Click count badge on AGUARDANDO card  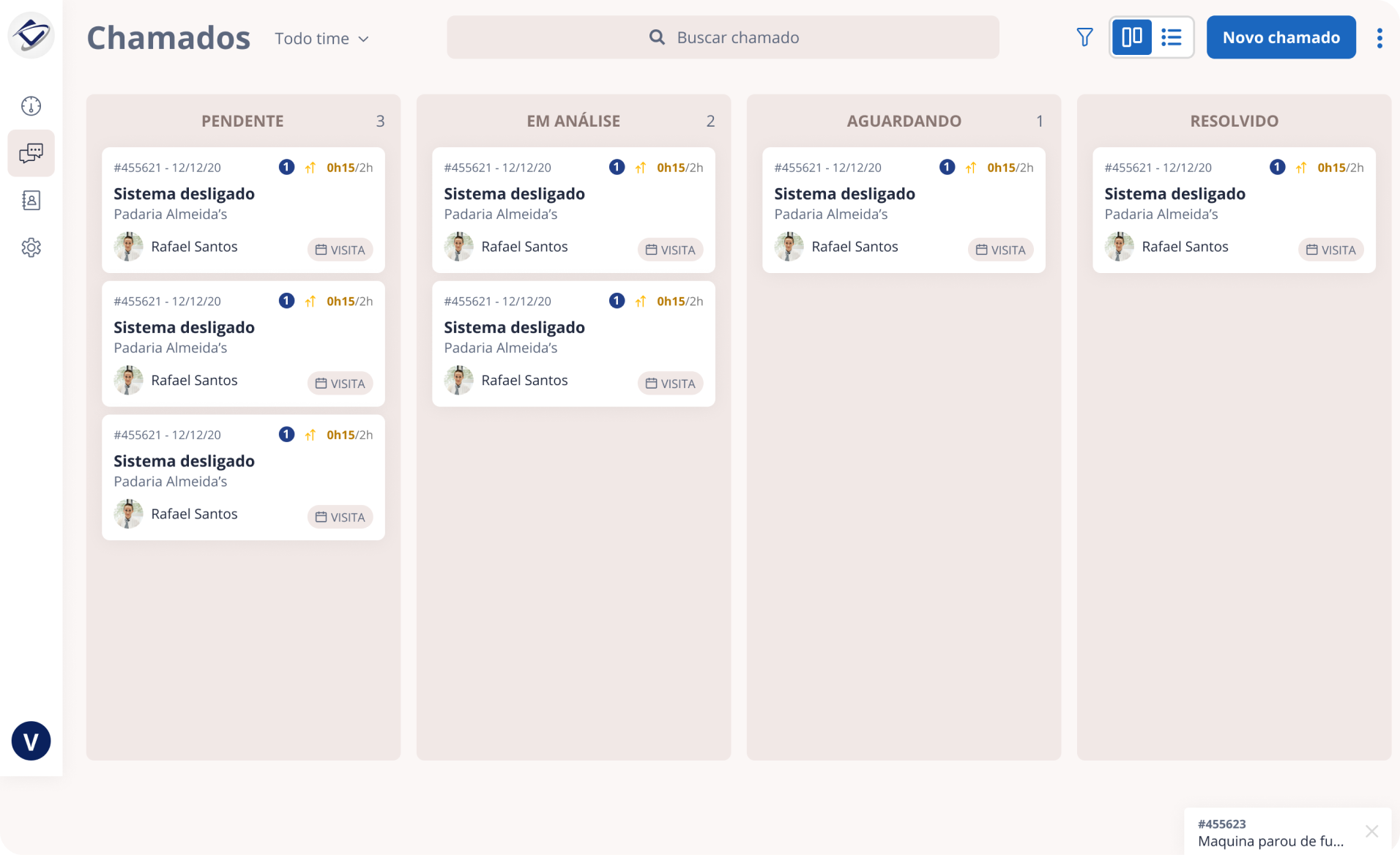[x=947, y=167]
